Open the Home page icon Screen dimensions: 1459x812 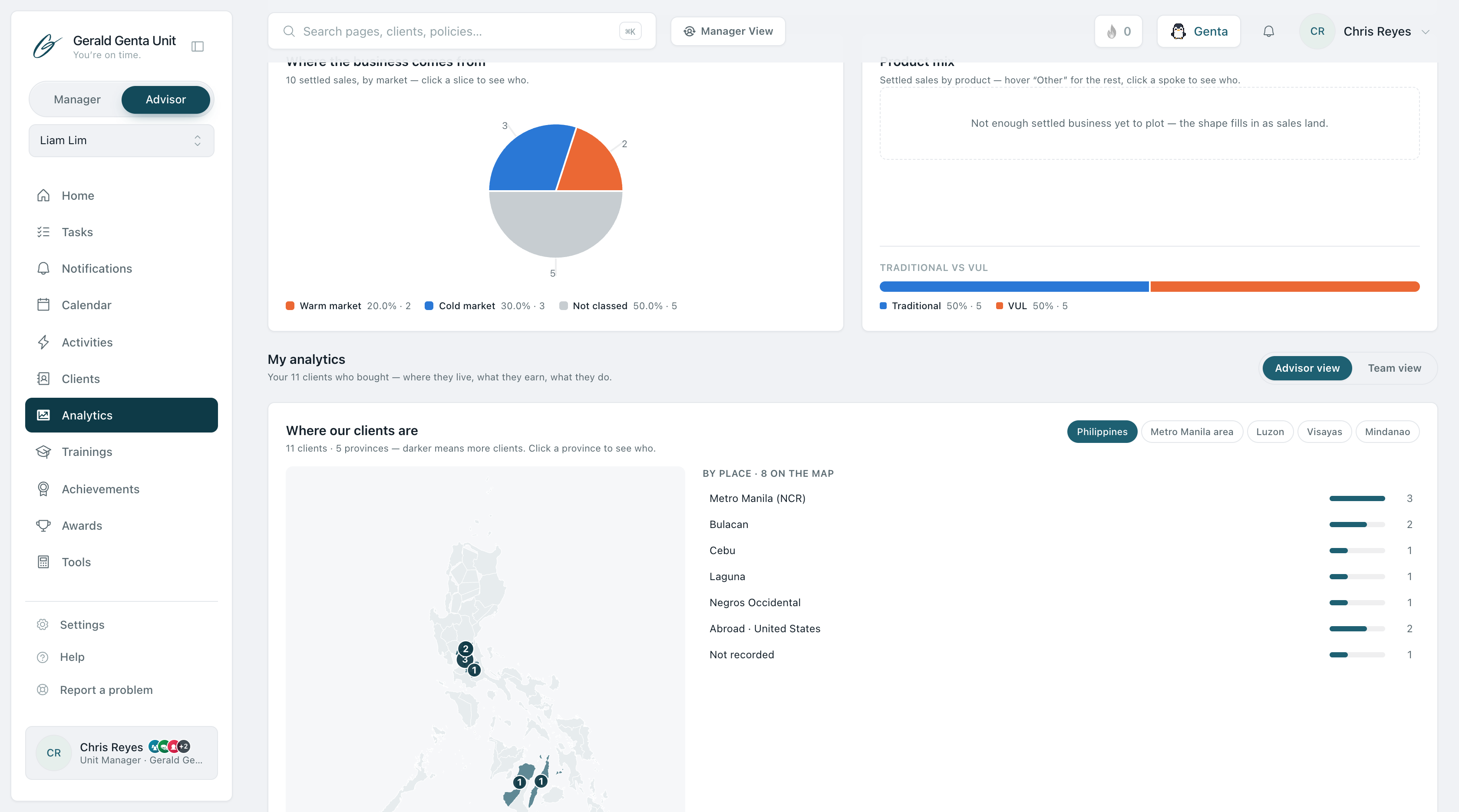[43, 195]
